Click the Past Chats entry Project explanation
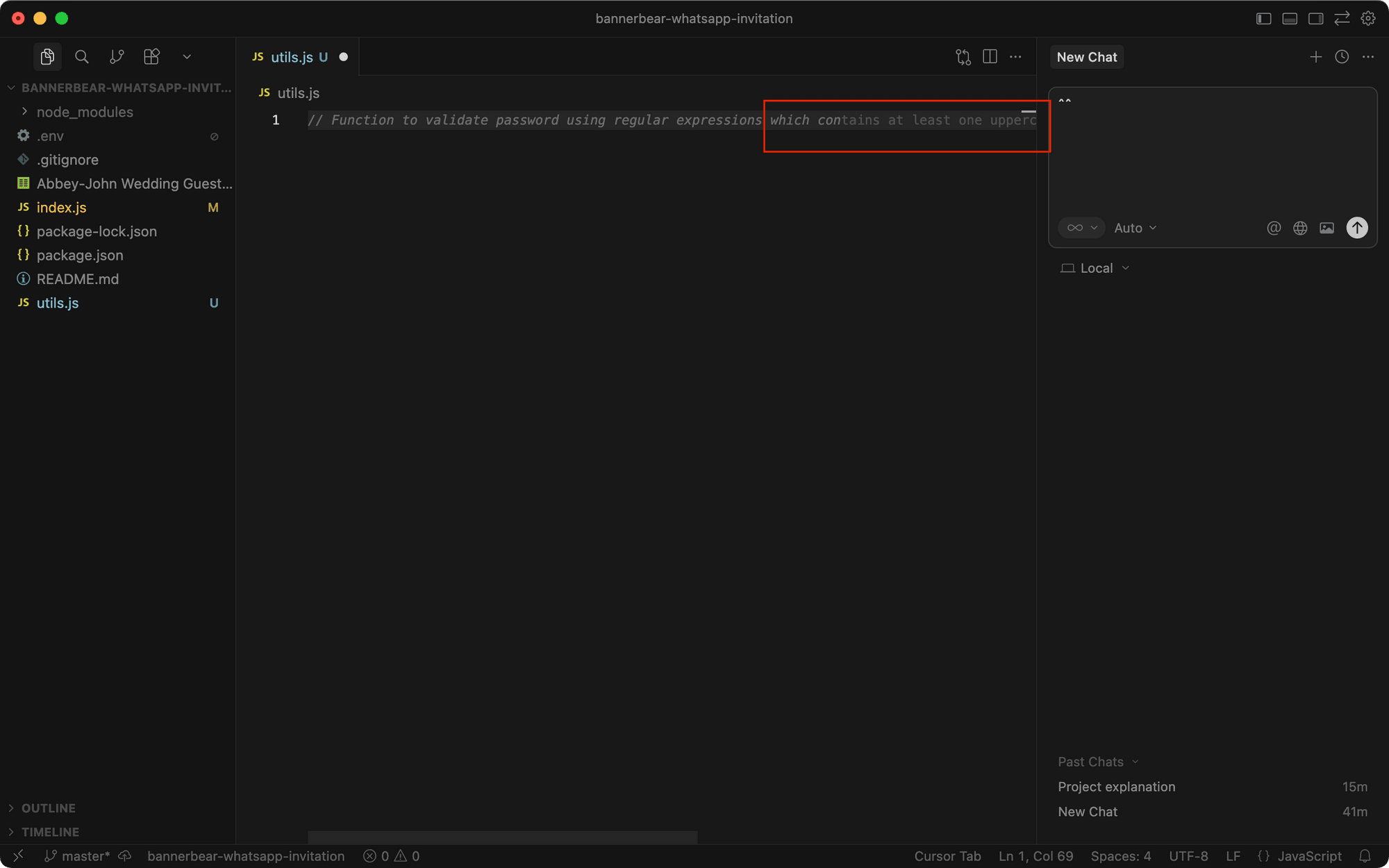The image size is (1389, 868). click(1116, 786)
